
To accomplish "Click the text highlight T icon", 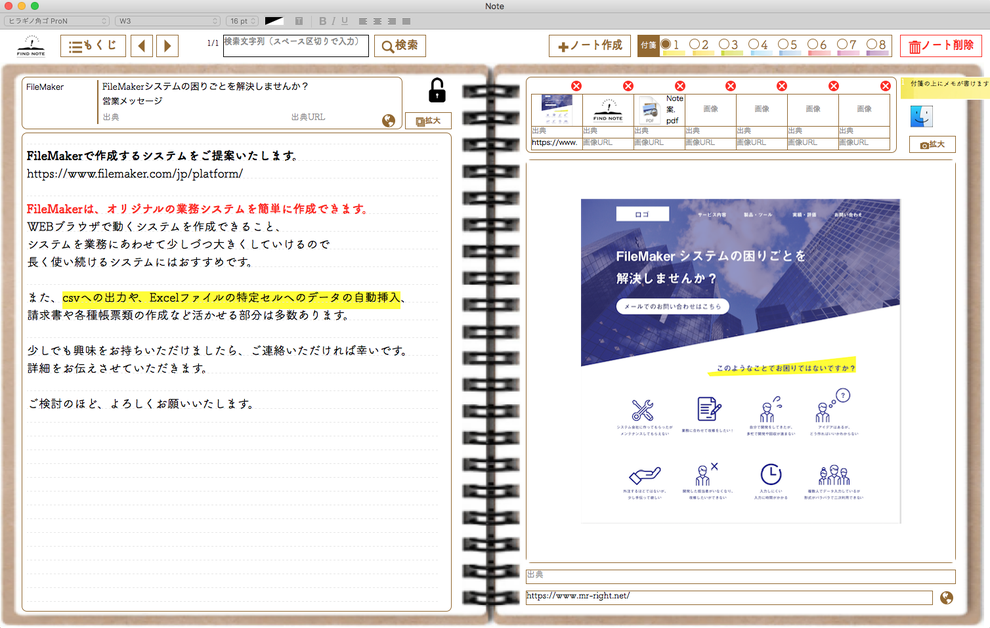I will 299,21.
